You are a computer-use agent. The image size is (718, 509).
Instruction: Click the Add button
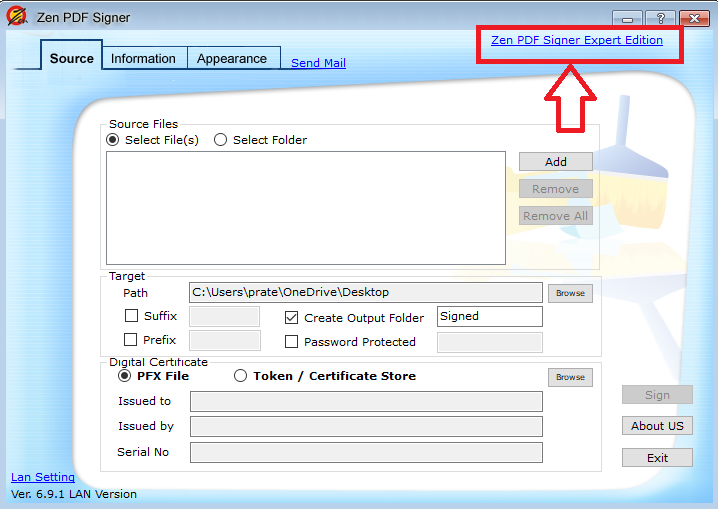point(555,162)
